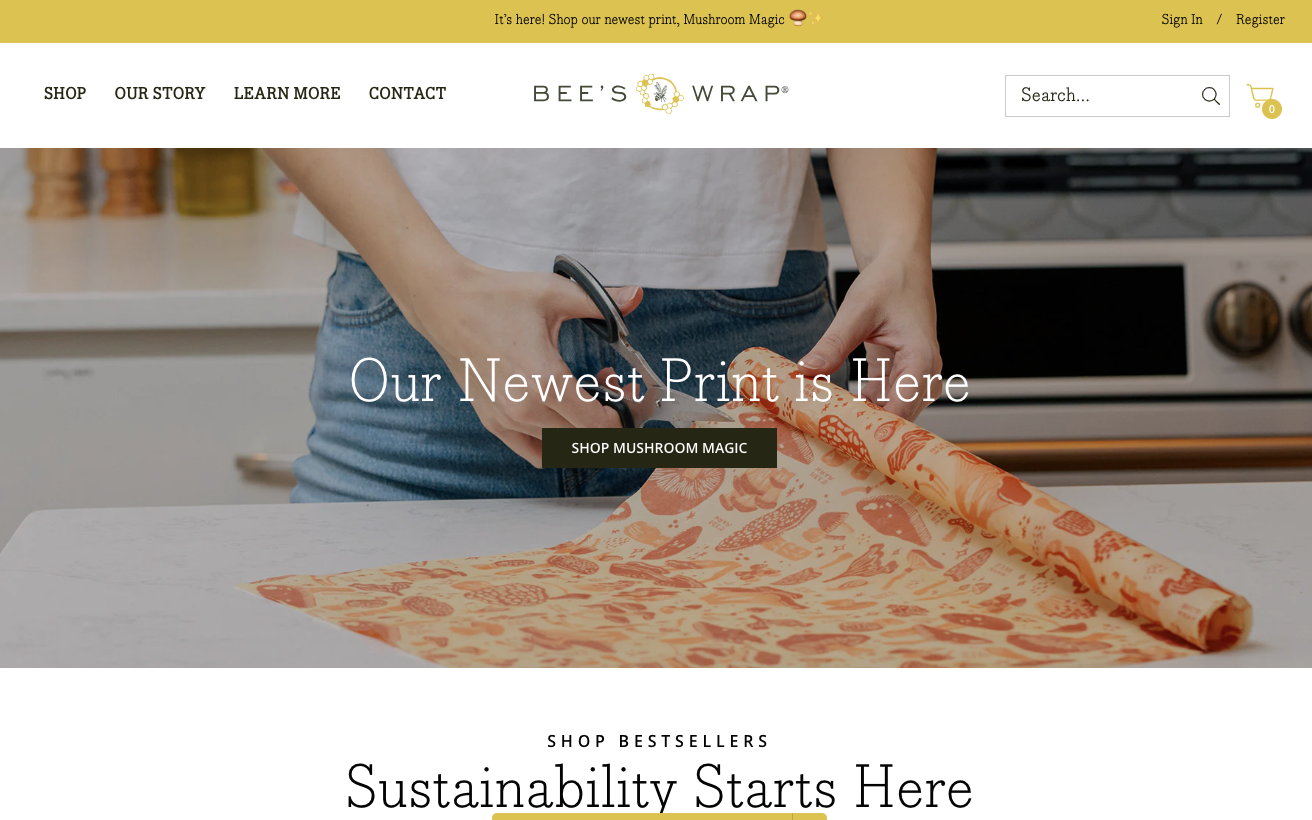The image size is (1312, 820).
Task: Navigate to the CONTACT page
Action: [407, 93]
